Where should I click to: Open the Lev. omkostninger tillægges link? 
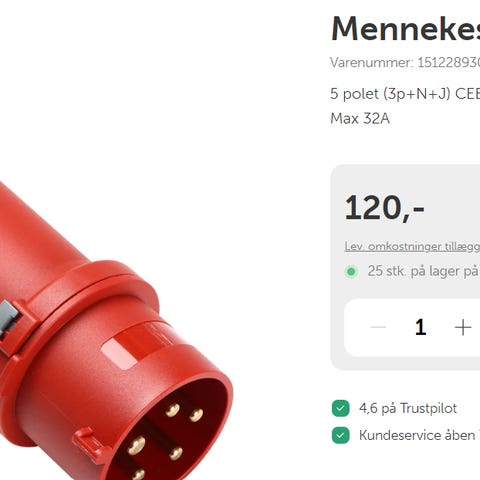coord(412,246)
